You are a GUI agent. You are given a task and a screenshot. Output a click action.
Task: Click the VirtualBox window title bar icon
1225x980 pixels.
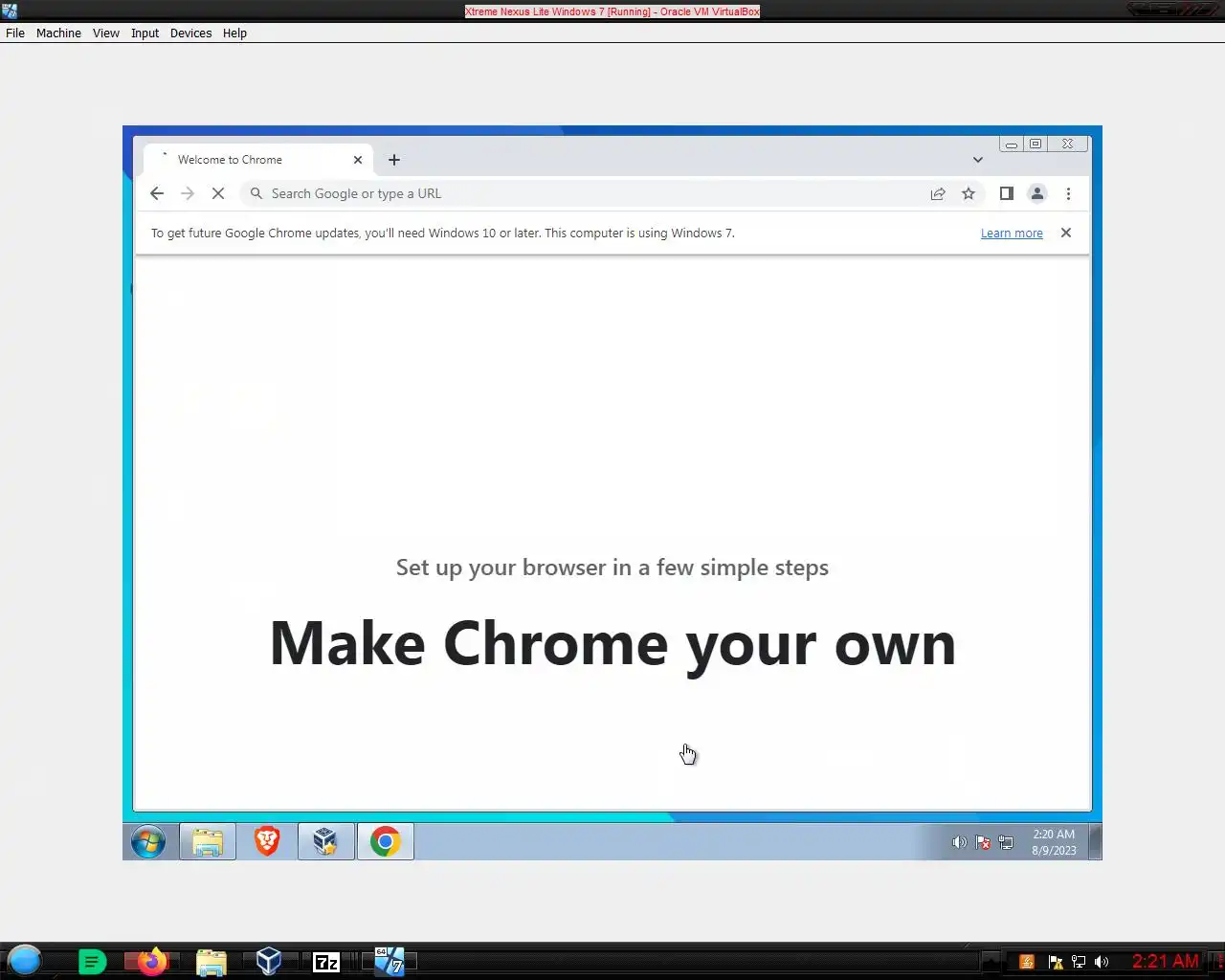10,11
